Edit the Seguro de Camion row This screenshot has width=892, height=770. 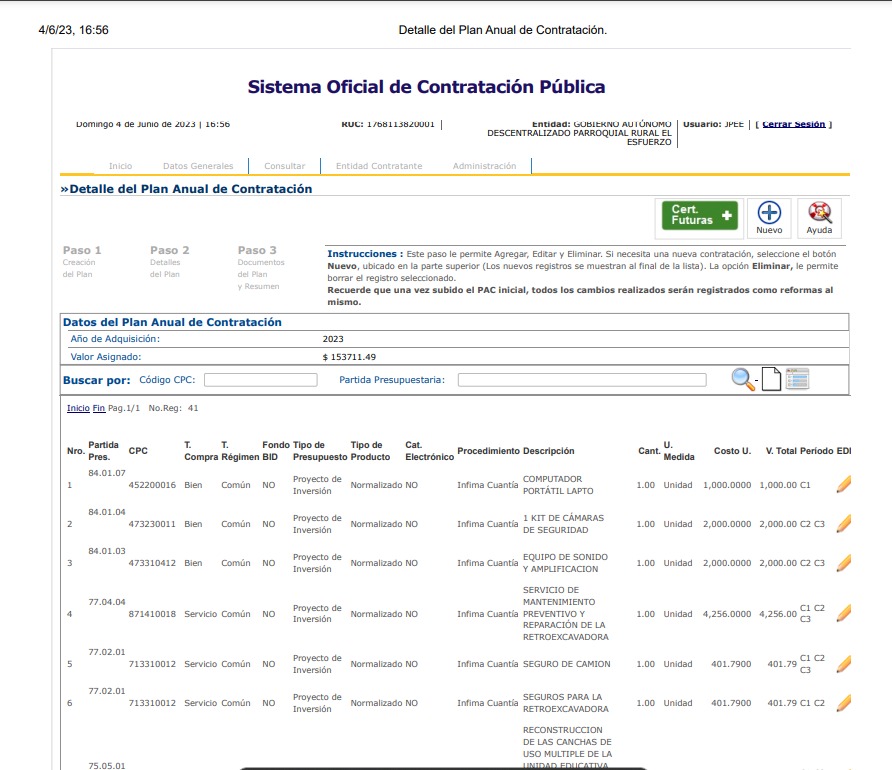pos(843,664)
